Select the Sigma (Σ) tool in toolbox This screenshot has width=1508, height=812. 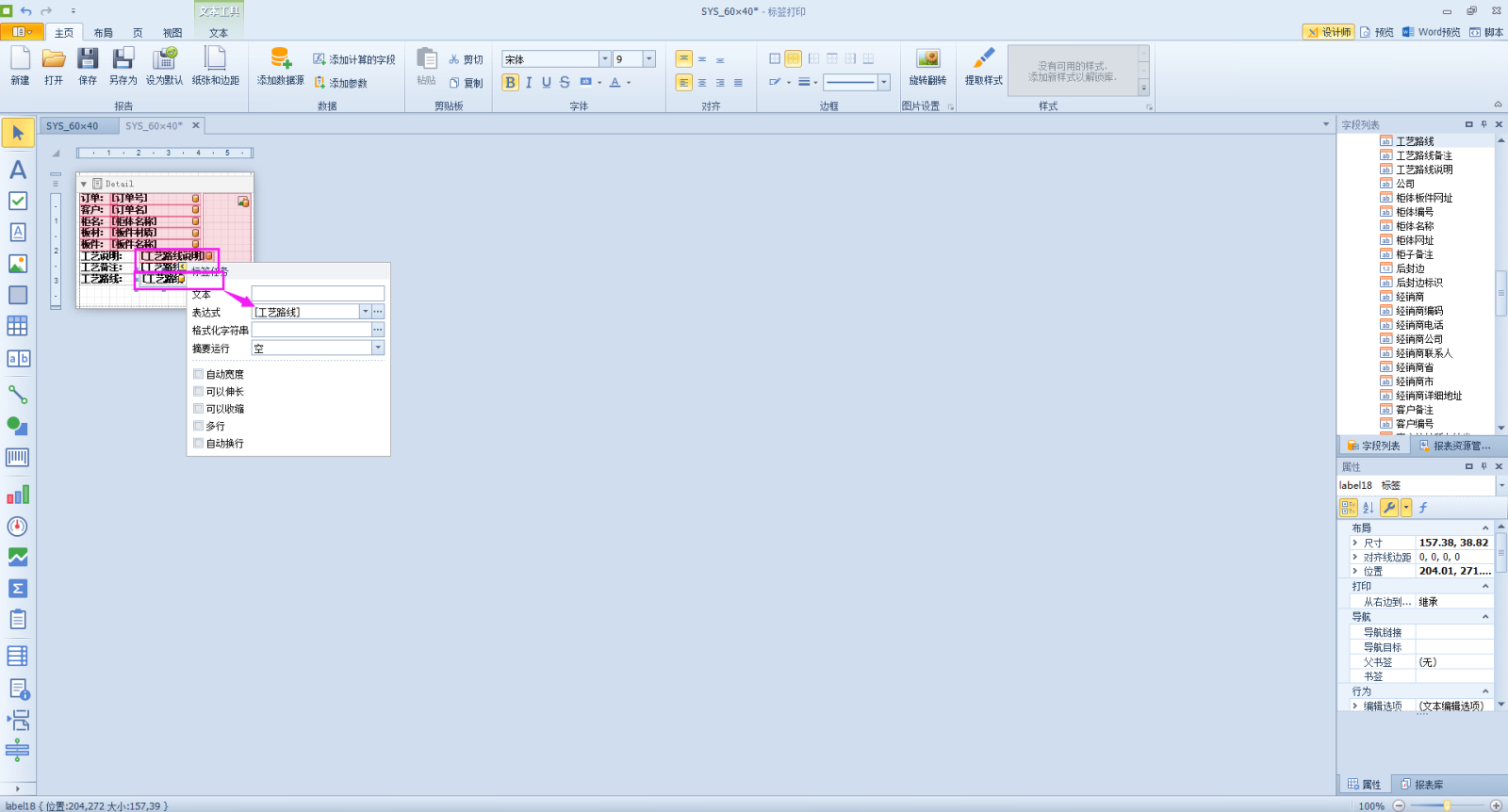coord(18,589)
